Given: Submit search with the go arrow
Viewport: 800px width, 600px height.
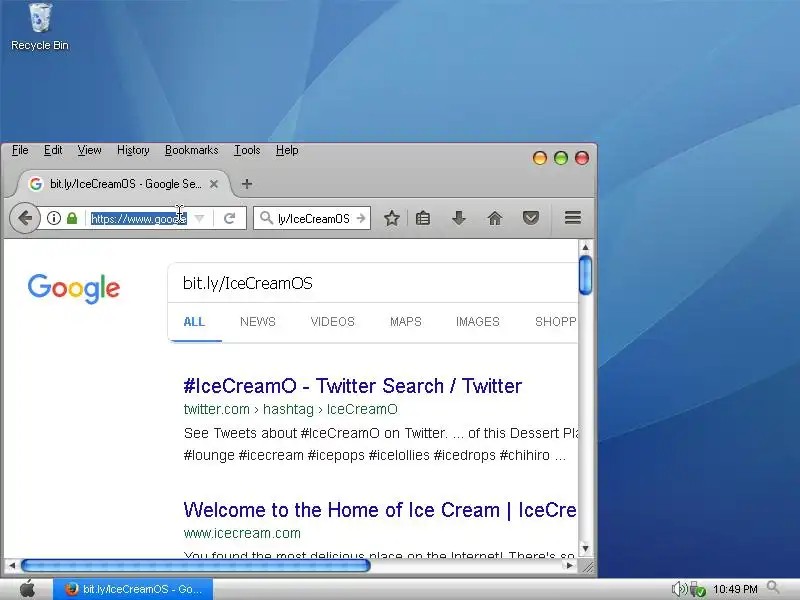Looking at the screenshot, I should click(x=361, y=218).
